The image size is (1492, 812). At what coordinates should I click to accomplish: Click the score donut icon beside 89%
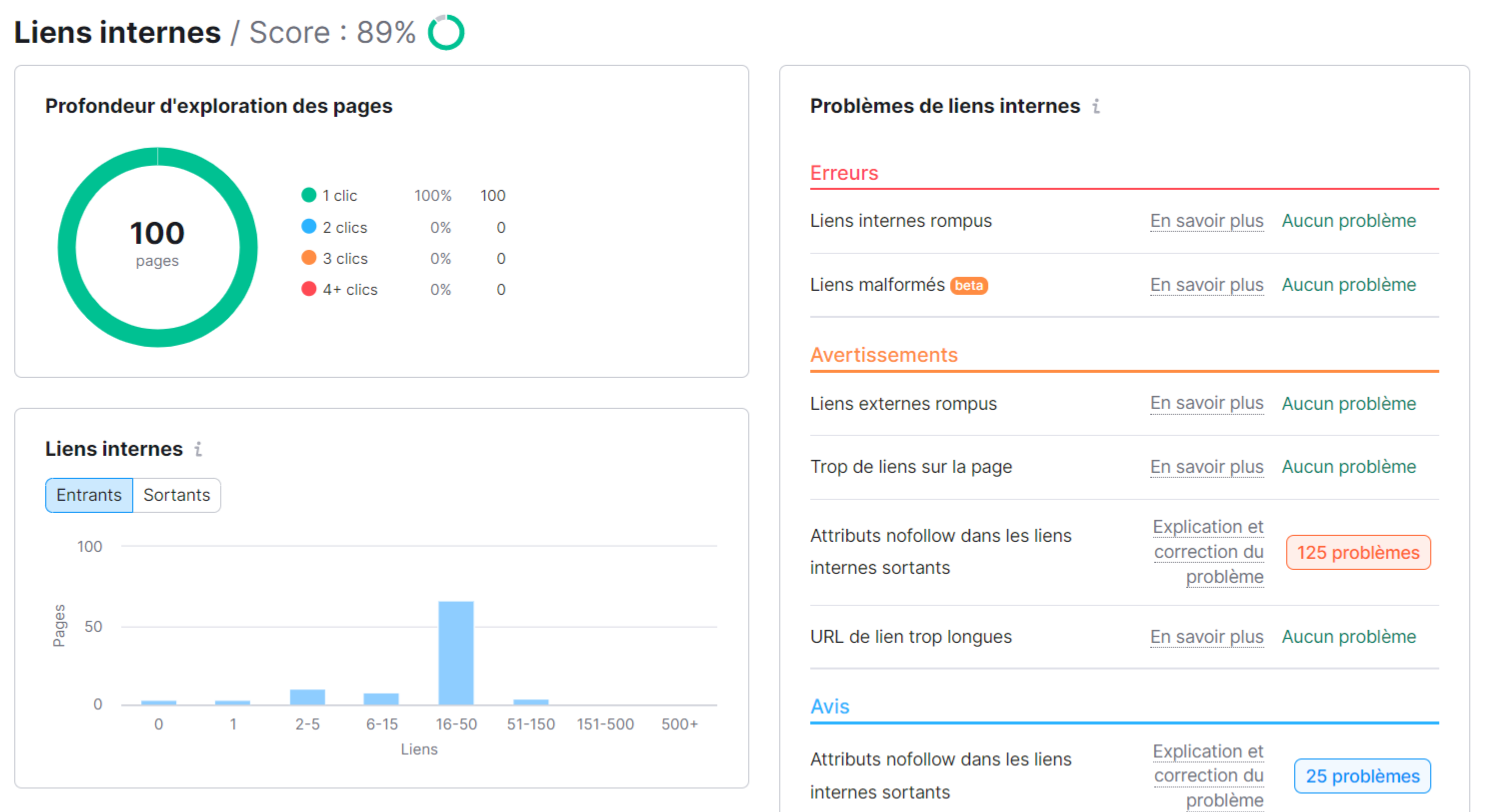446,33
